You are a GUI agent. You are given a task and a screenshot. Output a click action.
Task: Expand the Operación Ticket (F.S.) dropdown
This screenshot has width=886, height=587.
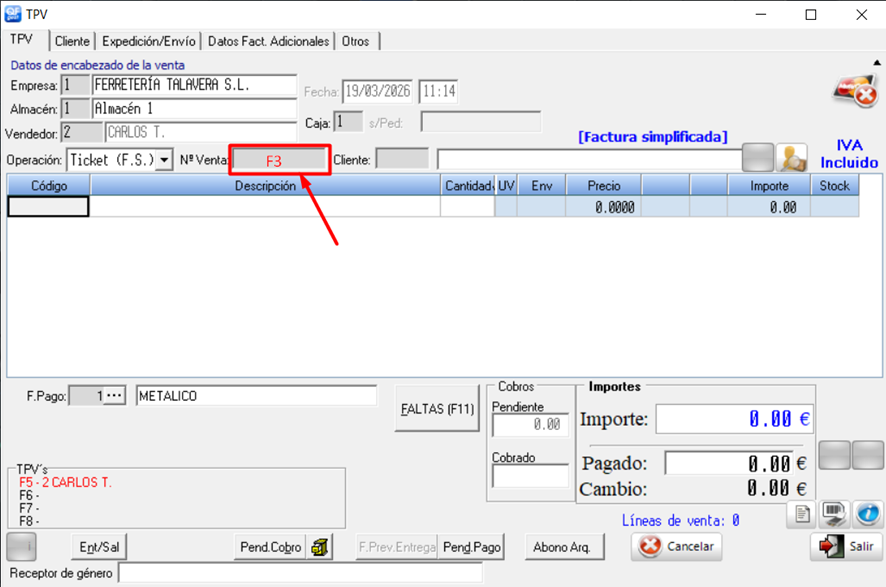(x=163, y=160)
